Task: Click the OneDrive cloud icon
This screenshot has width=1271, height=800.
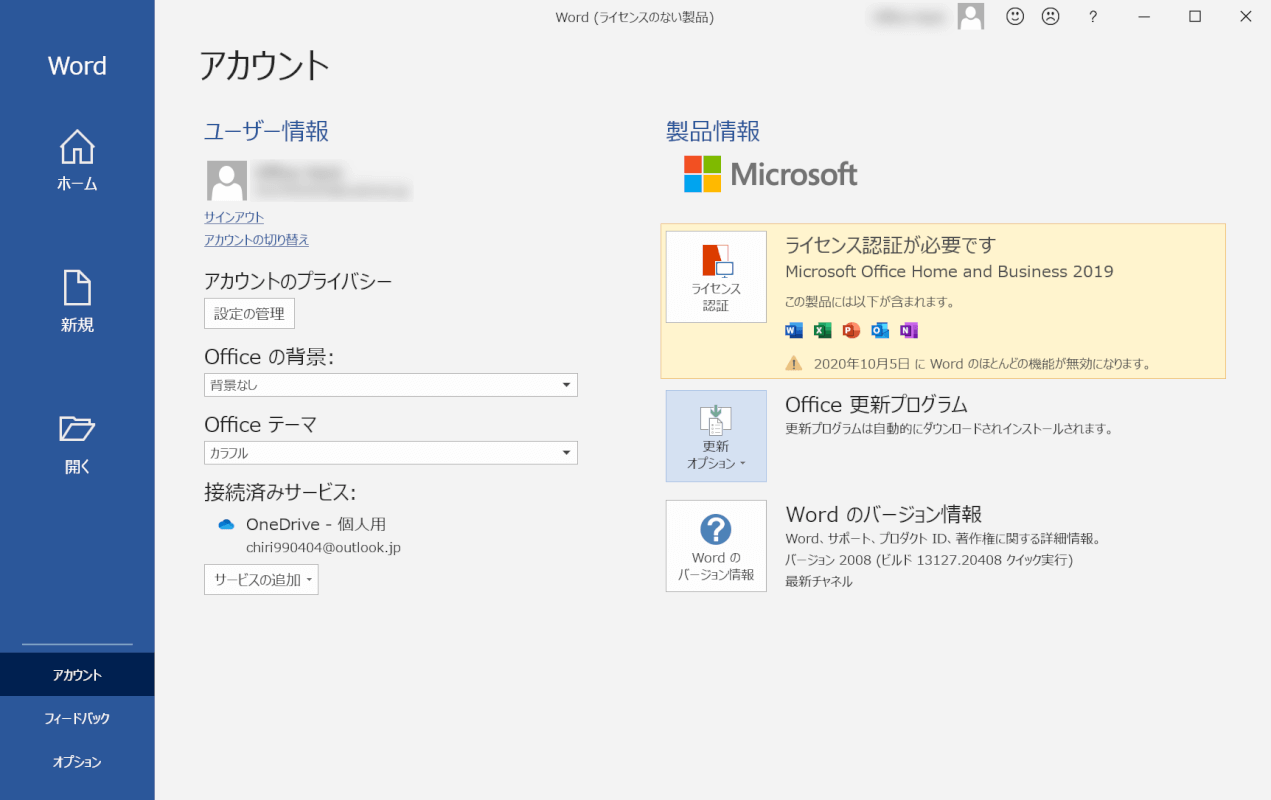Action: tap(226, 525)
